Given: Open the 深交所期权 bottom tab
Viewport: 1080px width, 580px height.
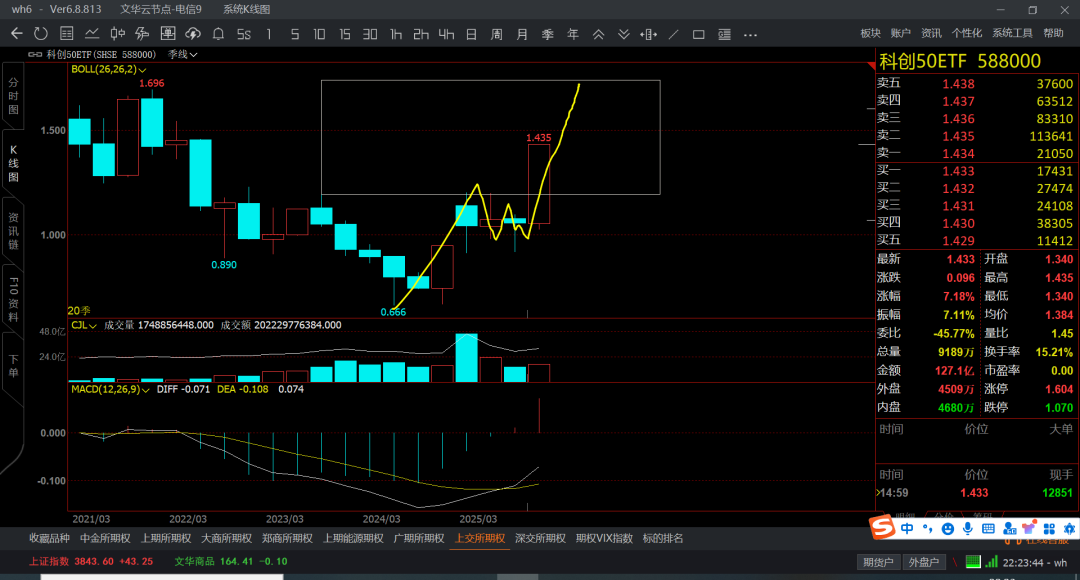Looking at the screenshot, I should [540, 538].
